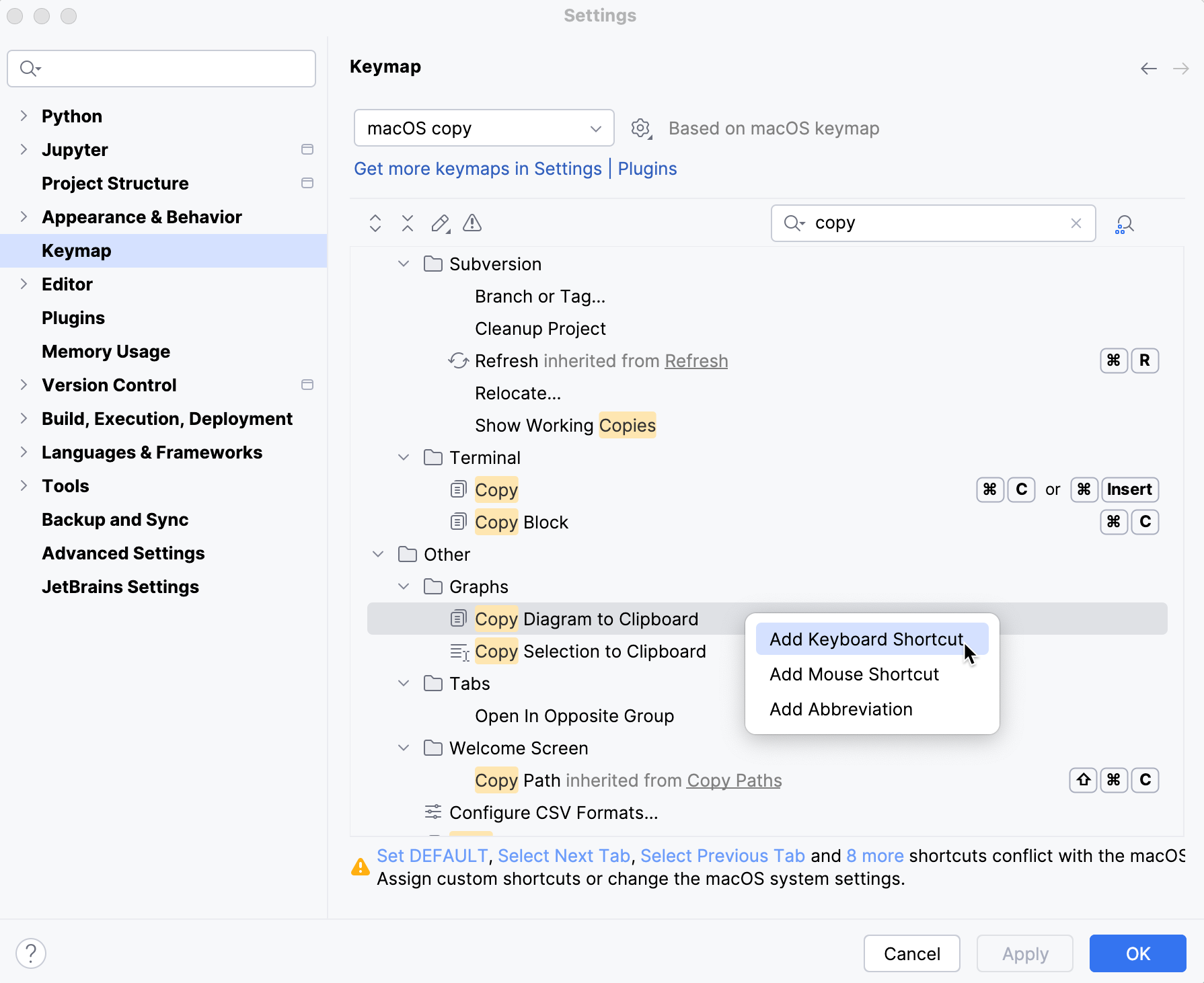Viewport: 1204px width, 983px height.
Task: Select Add Mouse Shortcut in the context menu
Action: 854,674
